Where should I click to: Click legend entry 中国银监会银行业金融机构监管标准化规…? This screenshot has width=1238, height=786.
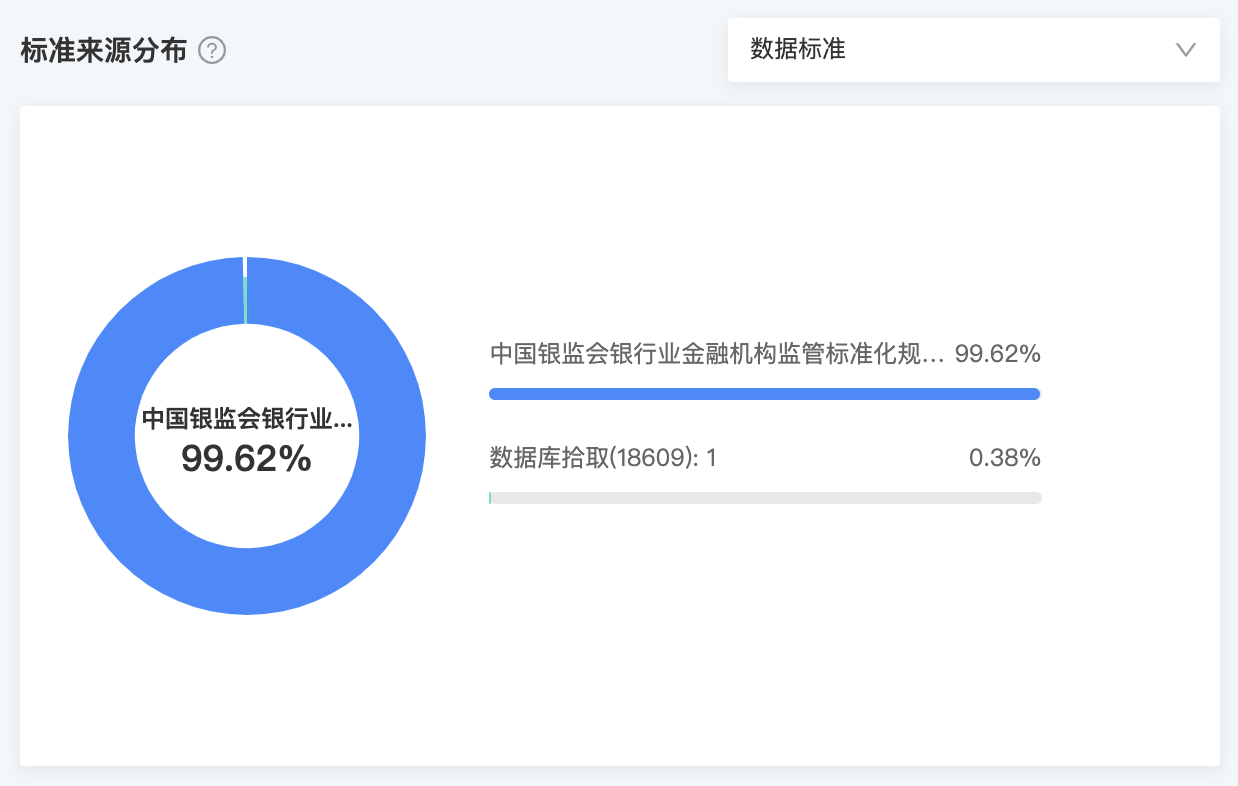coord(716,354)
